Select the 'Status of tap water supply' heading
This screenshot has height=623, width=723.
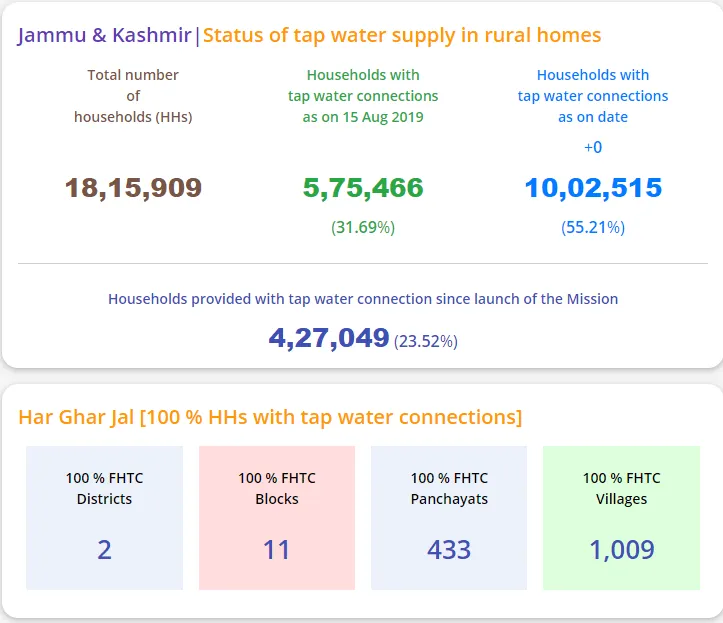pyautogui.click(x=402, y=36)
